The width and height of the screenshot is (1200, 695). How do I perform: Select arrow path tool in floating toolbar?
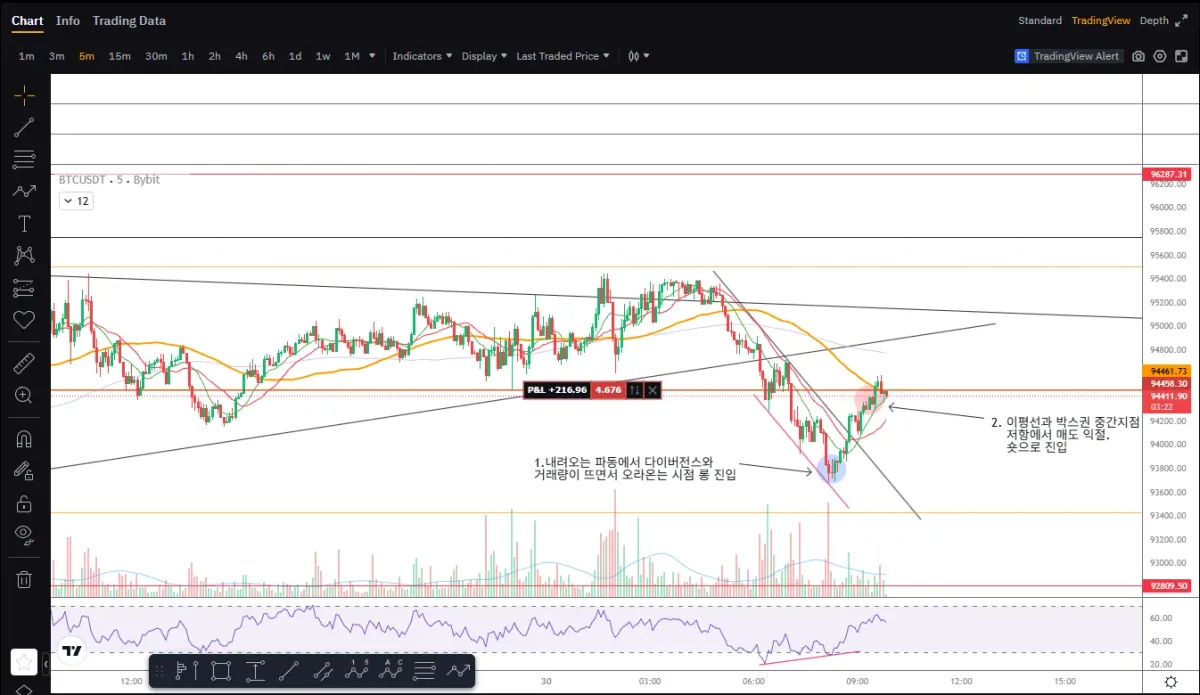(458, 670)
